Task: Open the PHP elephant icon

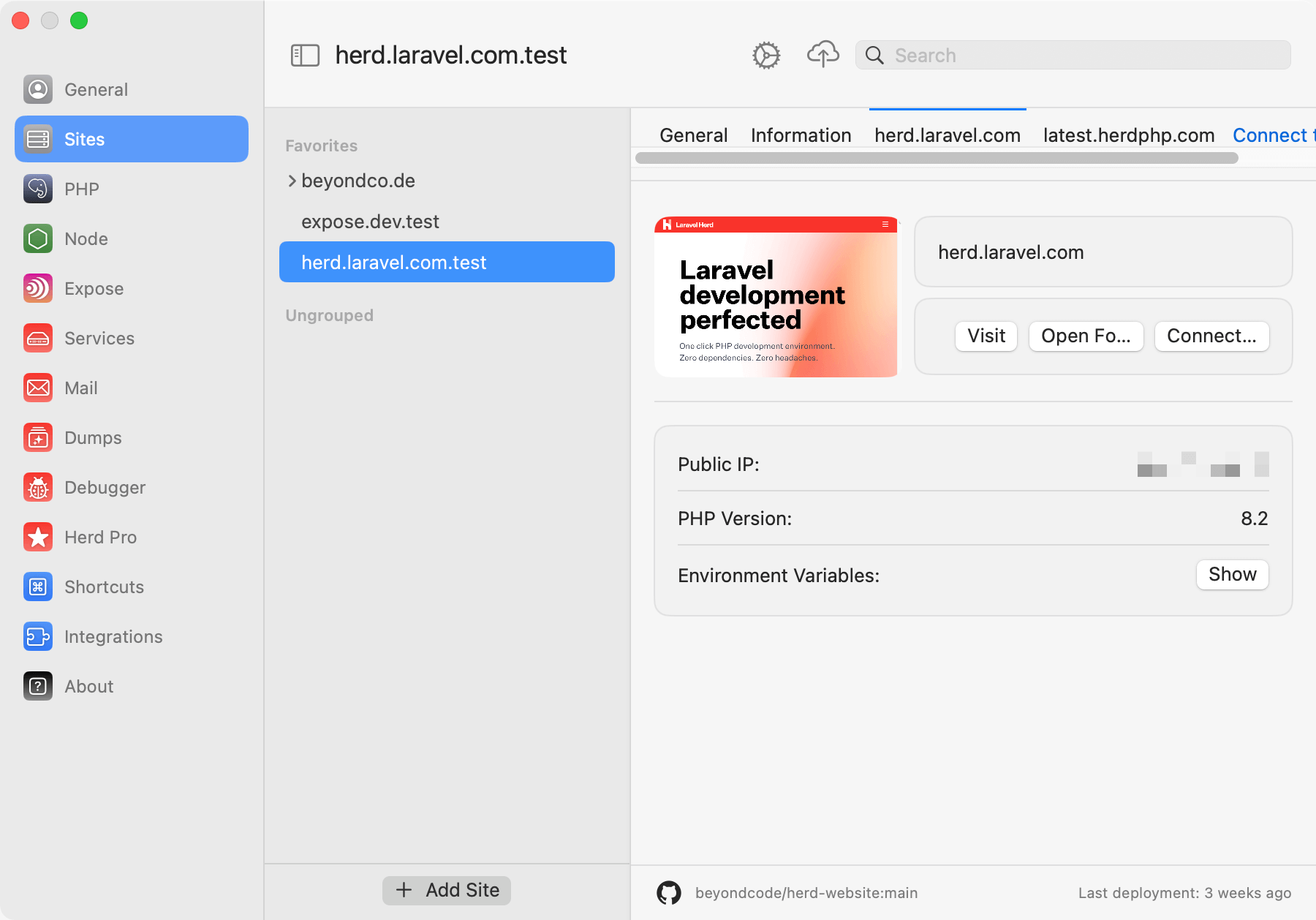Action: pyautogui.click(x=38, y=189)
